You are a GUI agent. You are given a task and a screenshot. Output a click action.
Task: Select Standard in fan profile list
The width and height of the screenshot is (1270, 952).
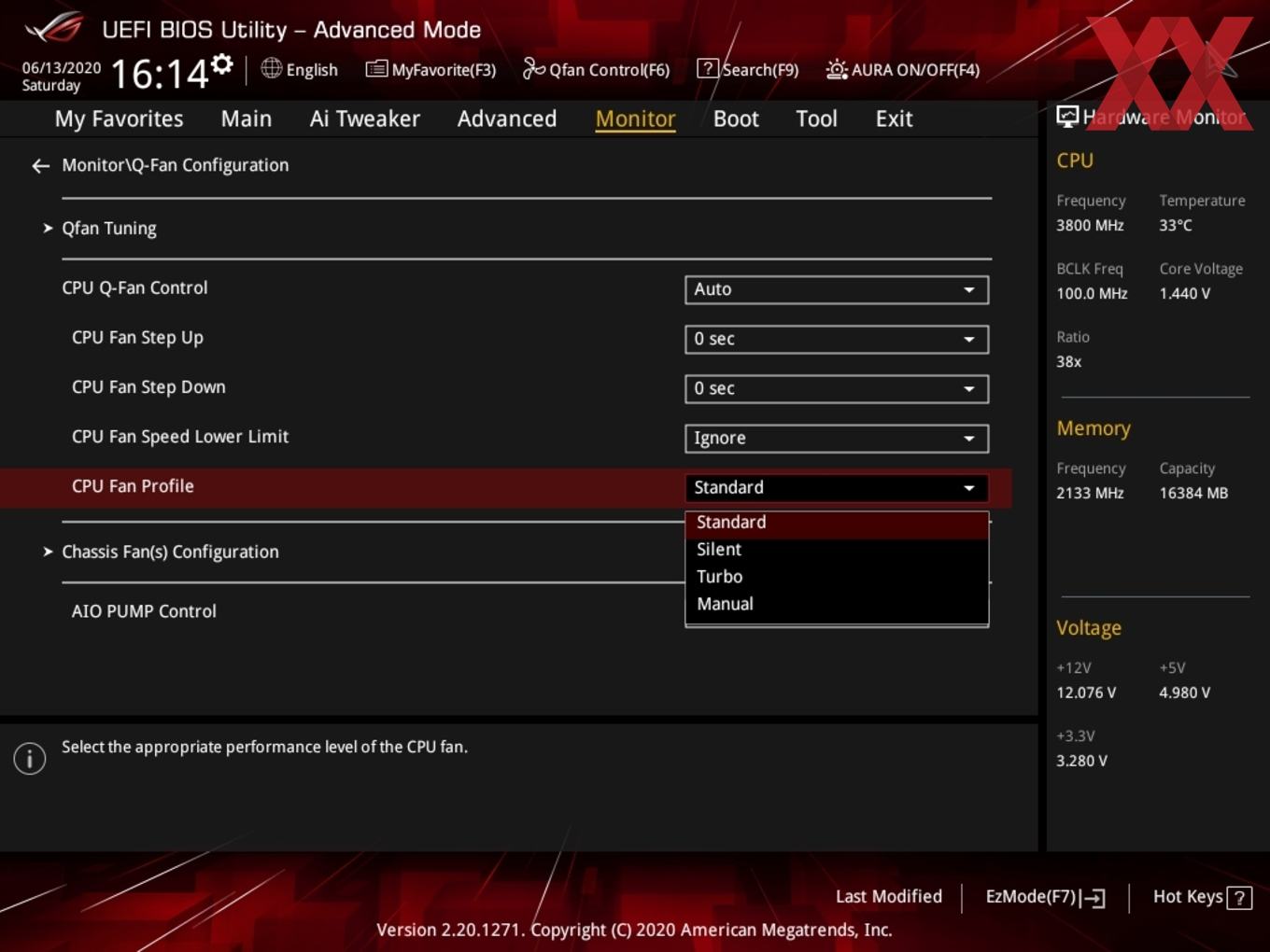837,523
